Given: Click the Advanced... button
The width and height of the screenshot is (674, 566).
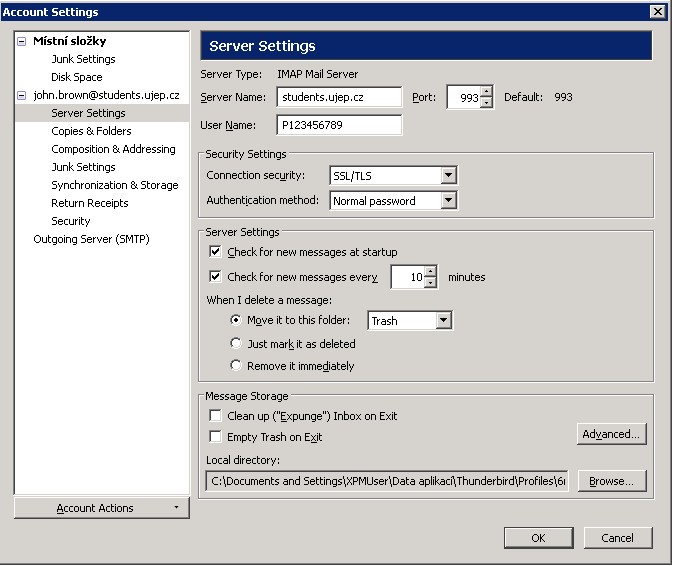Looking at the screenshot, I should point(611,434).
